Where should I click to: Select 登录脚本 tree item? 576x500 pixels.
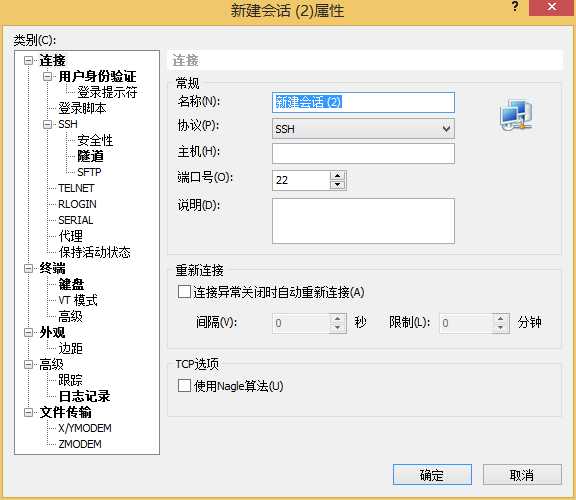tap(82, 108)
